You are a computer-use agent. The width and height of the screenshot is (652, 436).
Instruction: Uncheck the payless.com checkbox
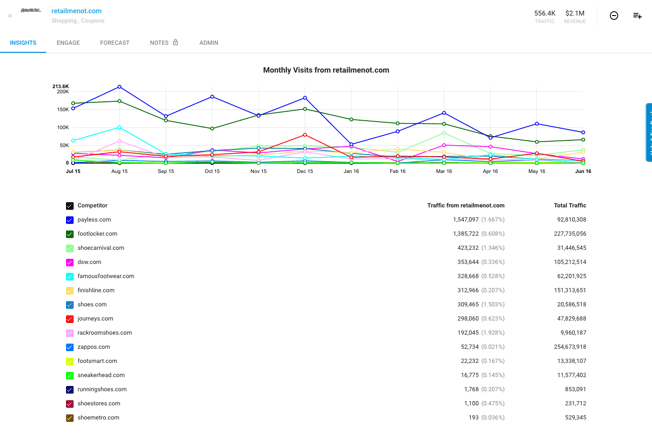pyautogui.click(x=70, y=220)
